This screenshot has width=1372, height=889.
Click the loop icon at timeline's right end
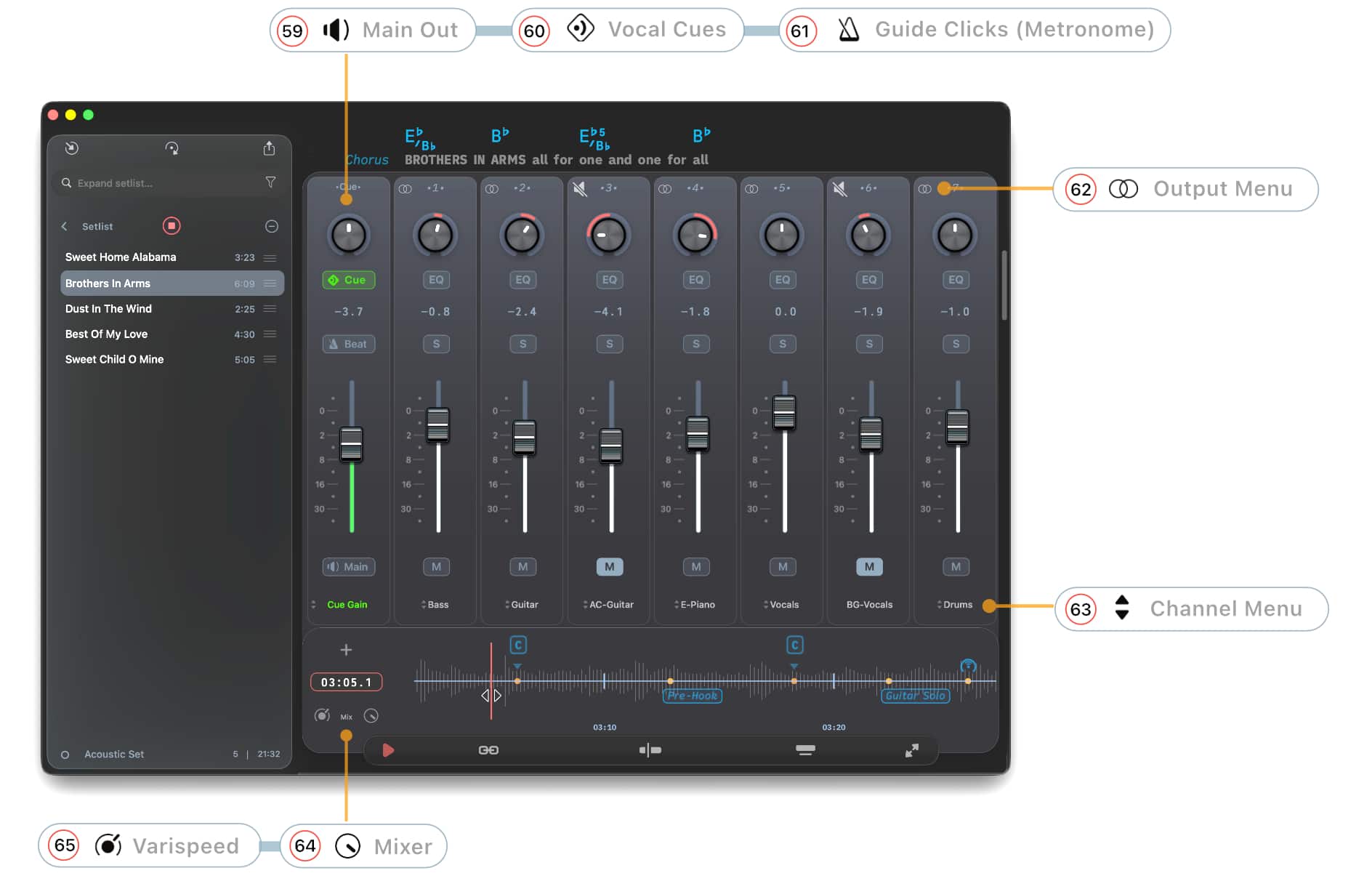(x=968, y=666)
